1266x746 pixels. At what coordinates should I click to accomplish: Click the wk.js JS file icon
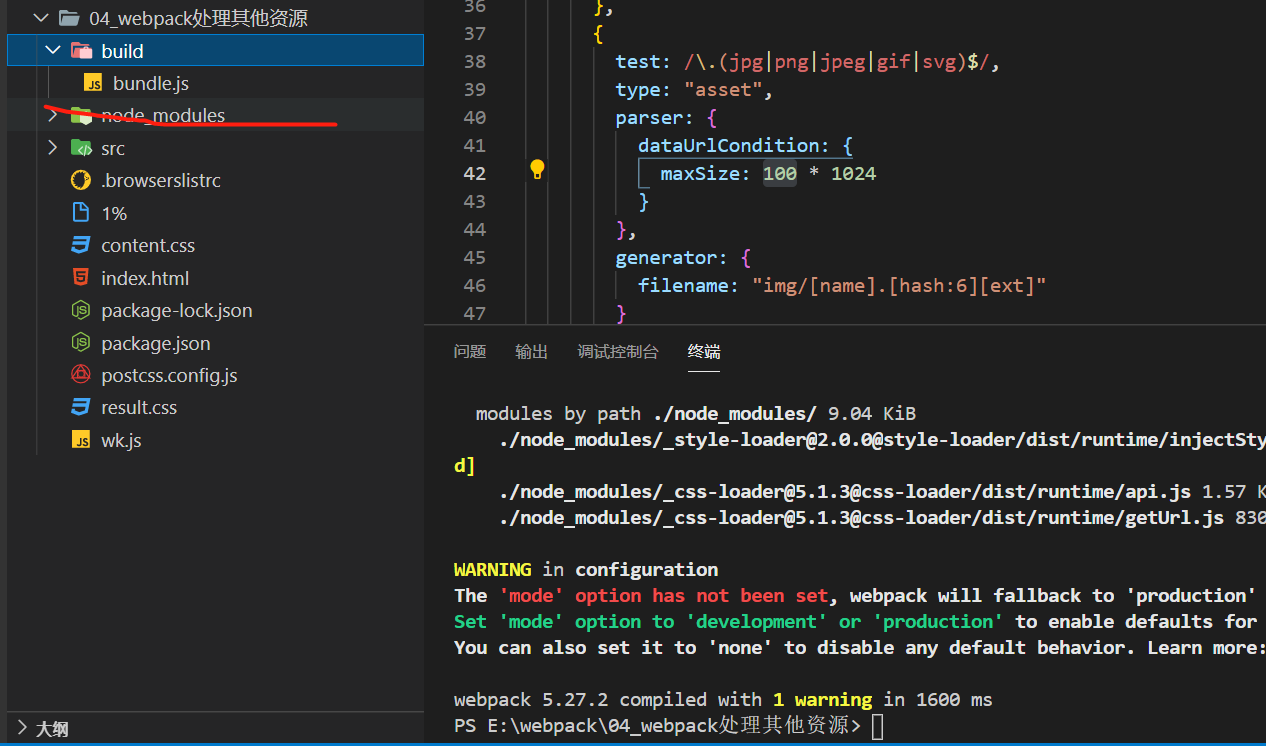coord(81,440)
